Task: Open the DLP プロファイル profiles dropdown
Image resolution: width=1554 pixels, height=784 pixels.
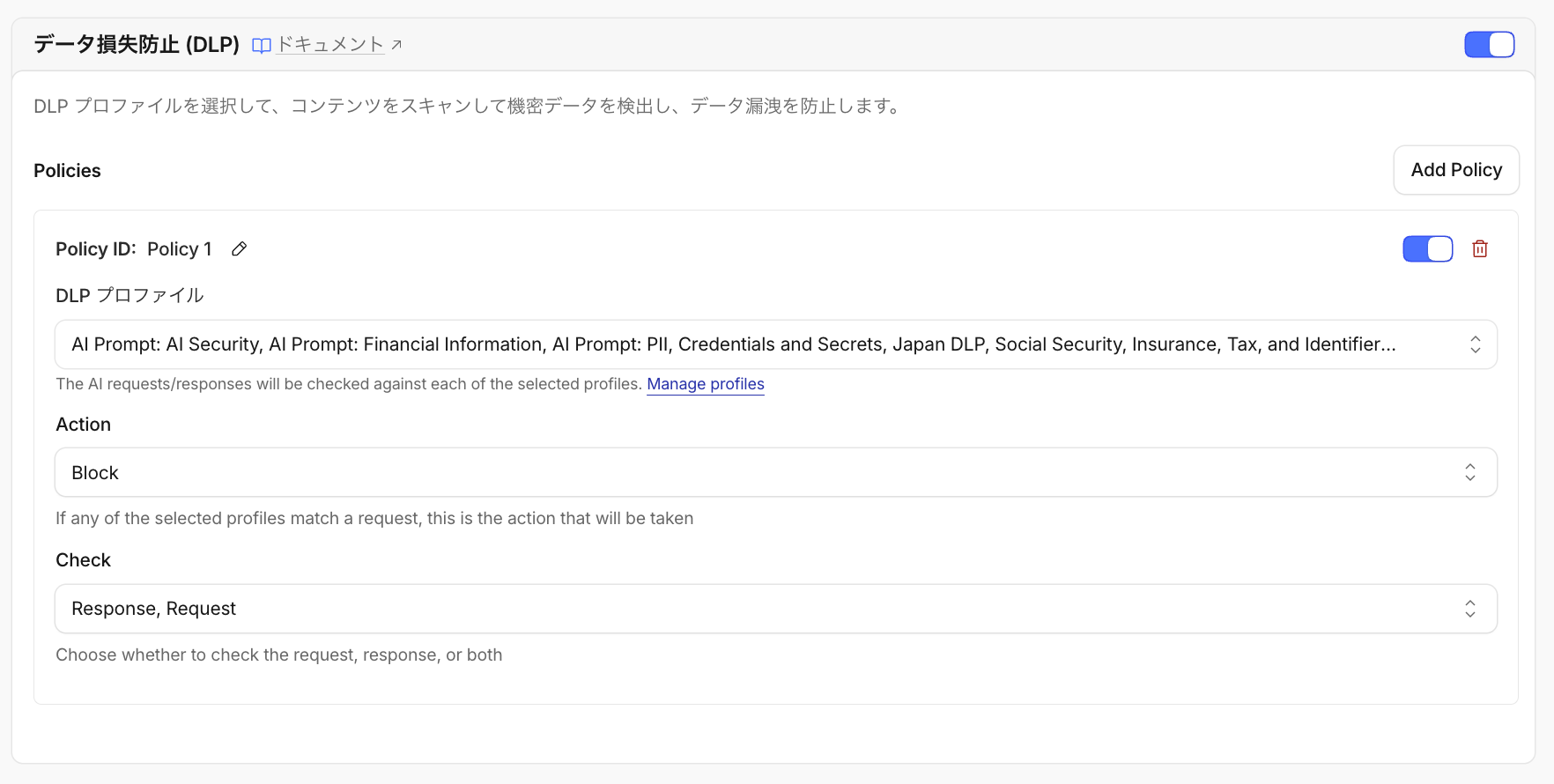Action: click(x=776, y=344)
